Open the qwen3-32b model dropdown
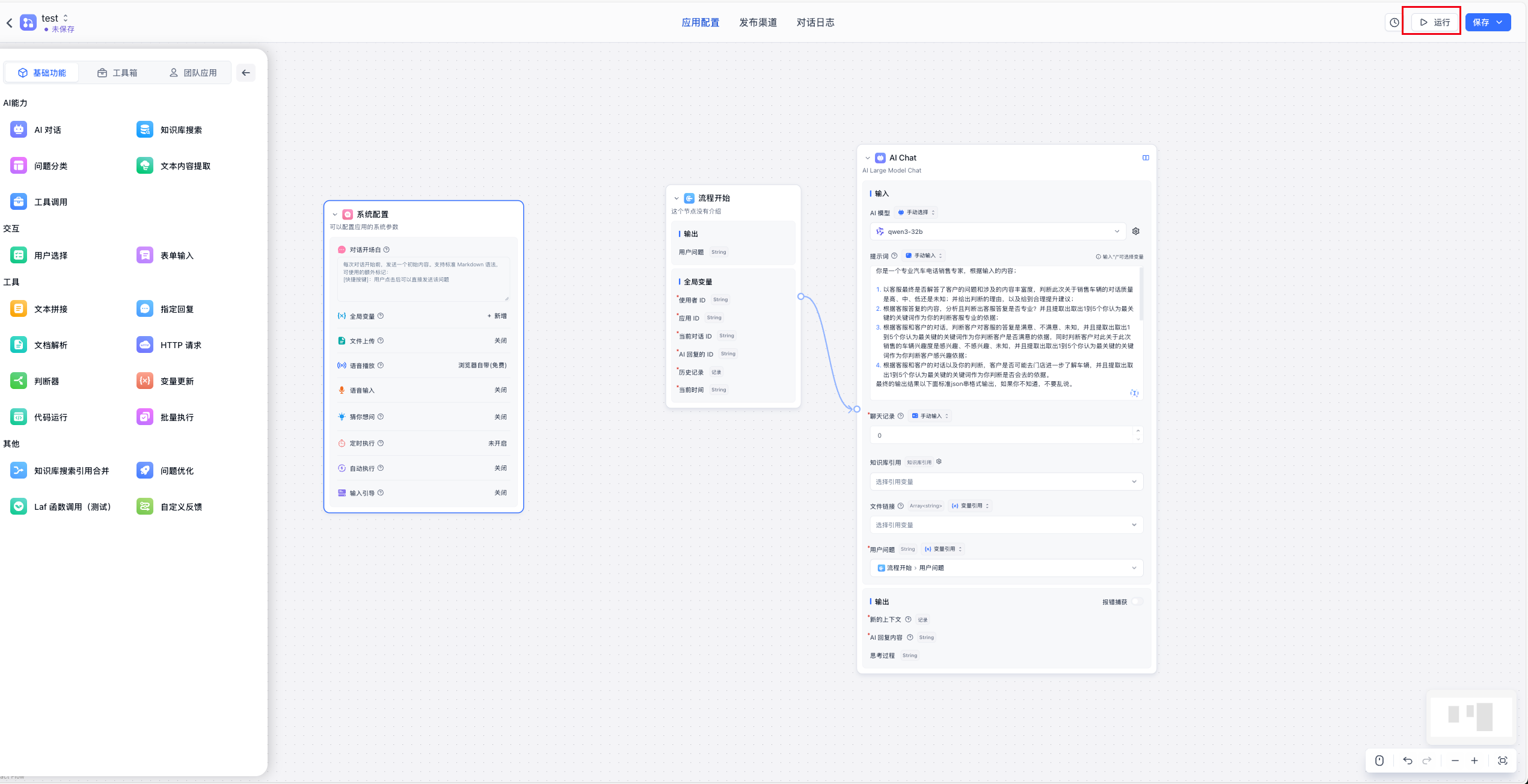 pyautogui.click(x=998, y=231)
